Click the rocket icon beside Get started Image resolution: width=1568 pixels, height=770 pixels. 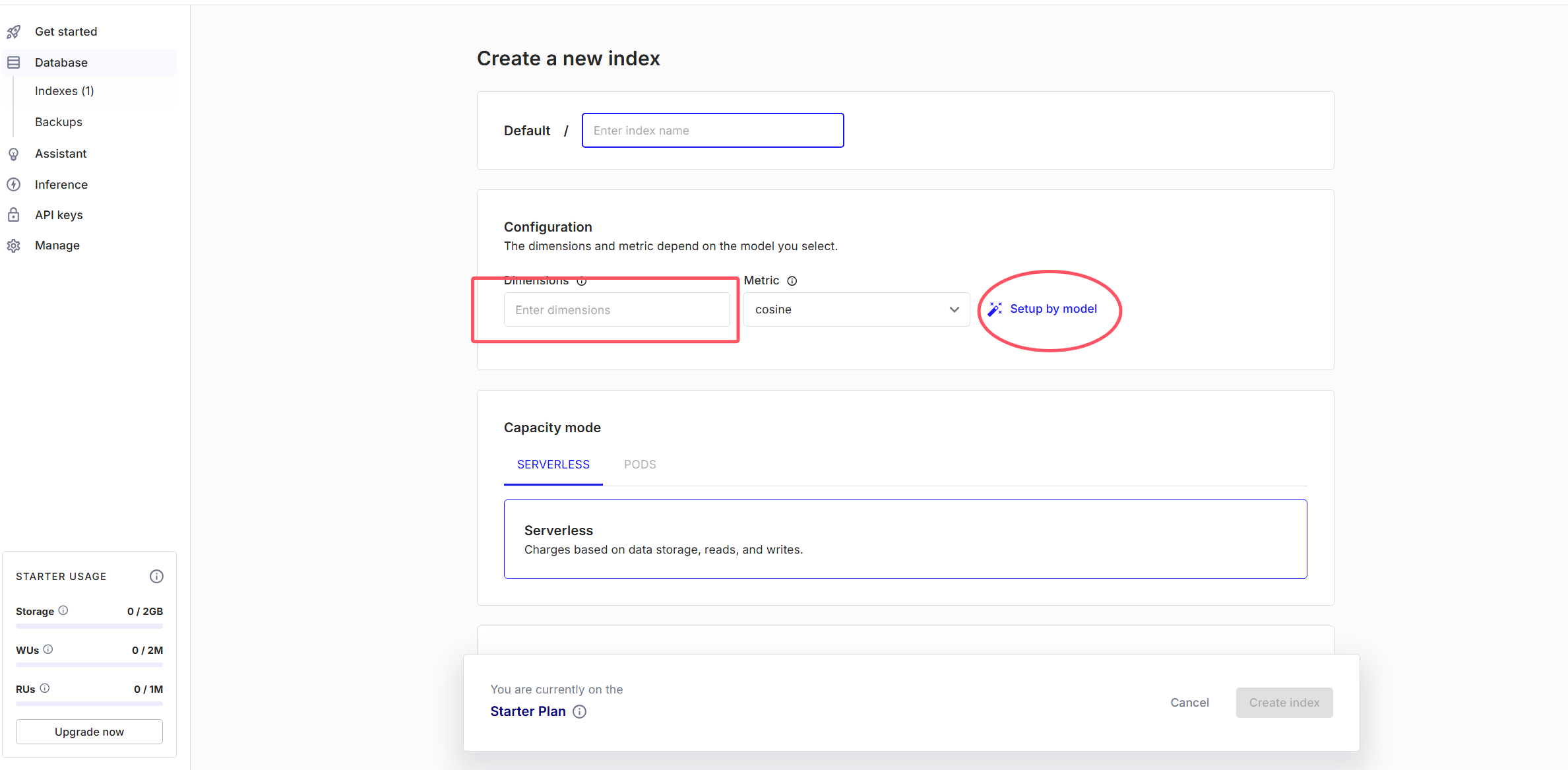[13, 32]
